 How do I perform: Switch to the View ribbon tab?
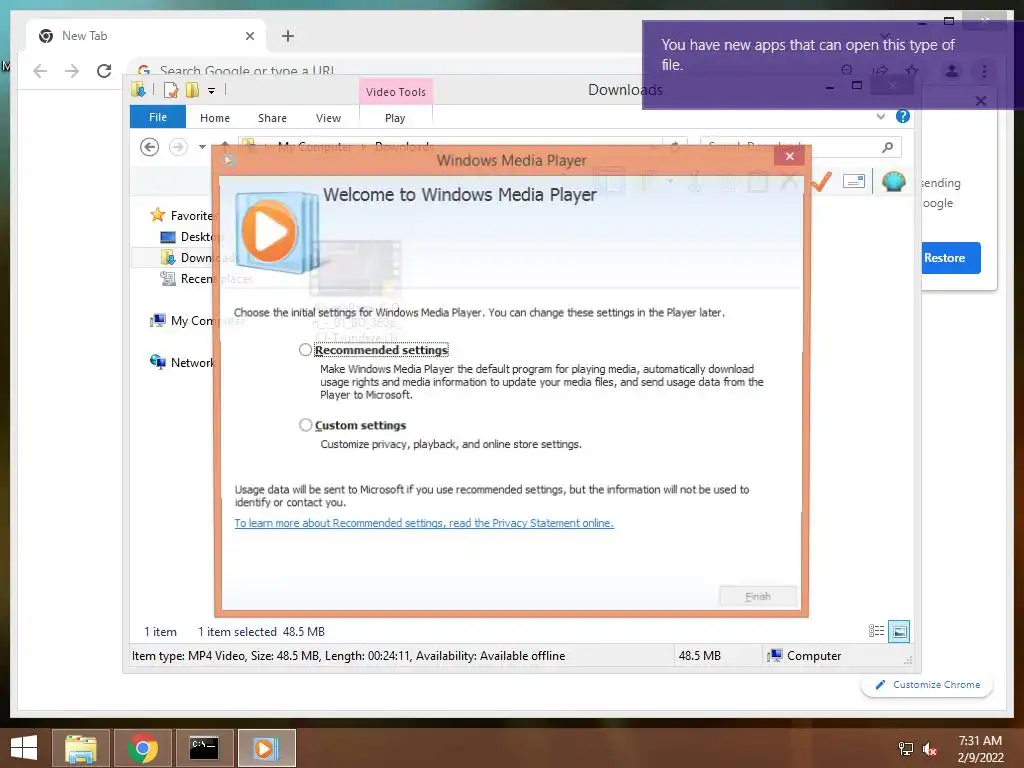click(328, 118)
